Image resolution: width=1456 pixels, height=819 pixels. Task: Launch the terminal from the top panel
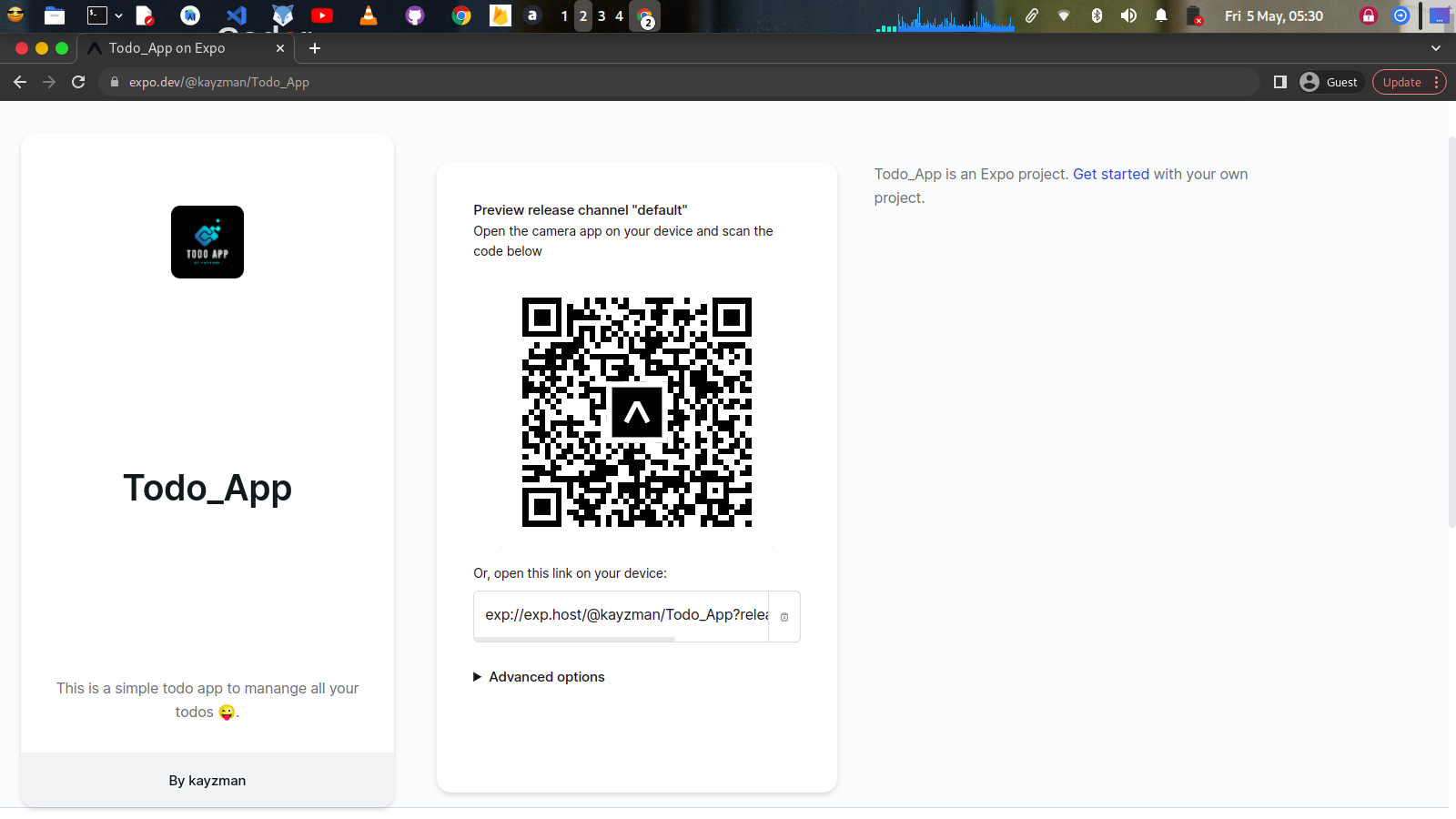coord(96,15)
